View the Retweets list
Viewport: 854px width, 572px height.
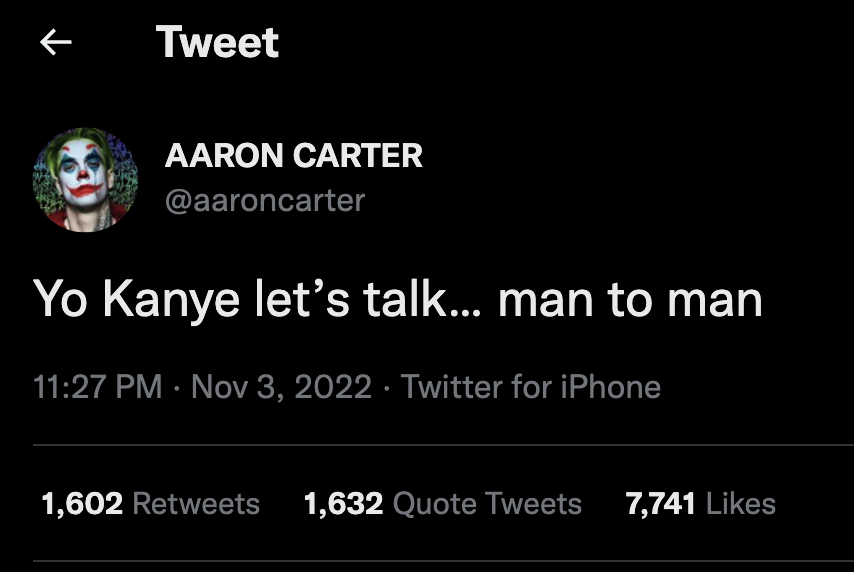click(196, 503)
